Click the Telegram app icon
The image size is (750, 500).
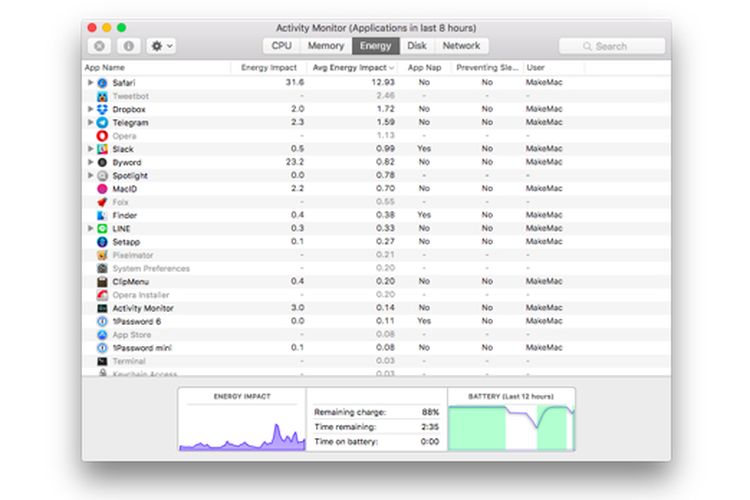pos(102,122)
